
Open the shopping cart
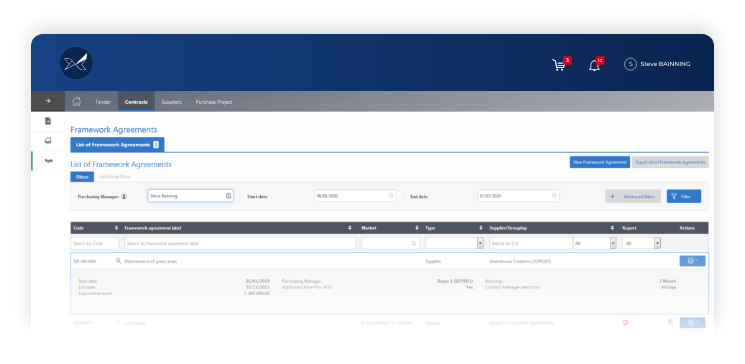tap(559, 65)
